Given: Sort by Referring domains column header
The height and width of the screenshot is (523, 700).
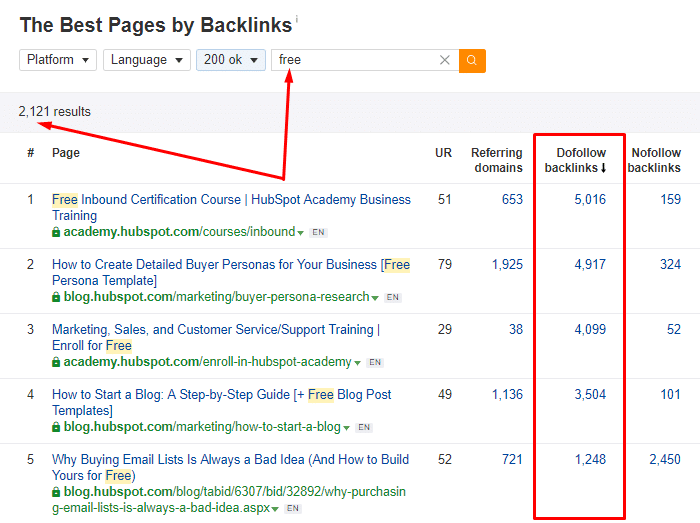Looking at the screenshot, I should pos(496,160).
